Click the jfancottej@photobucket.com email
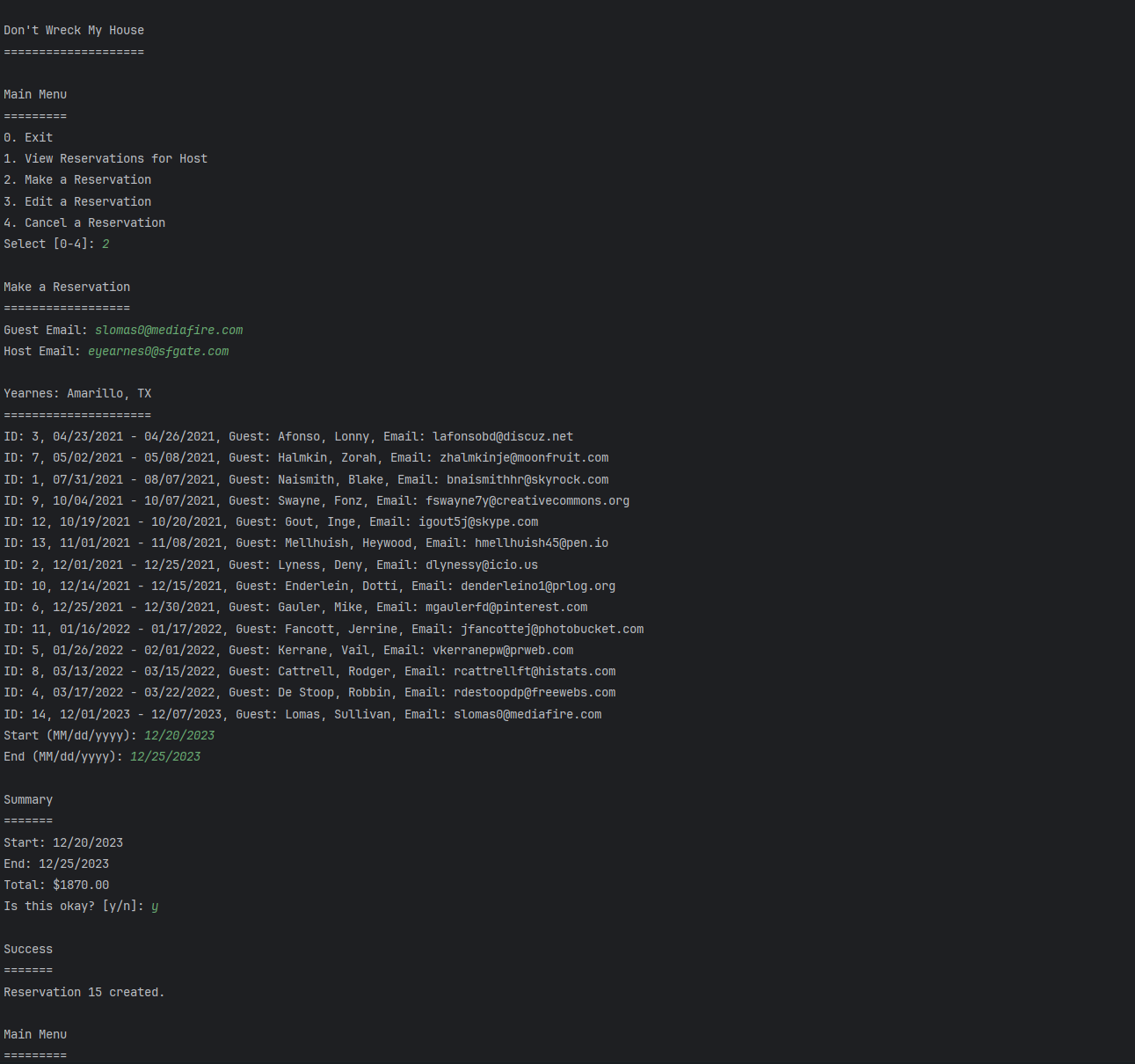Viewport: 1135px width, 1064px height. [552, 629]
